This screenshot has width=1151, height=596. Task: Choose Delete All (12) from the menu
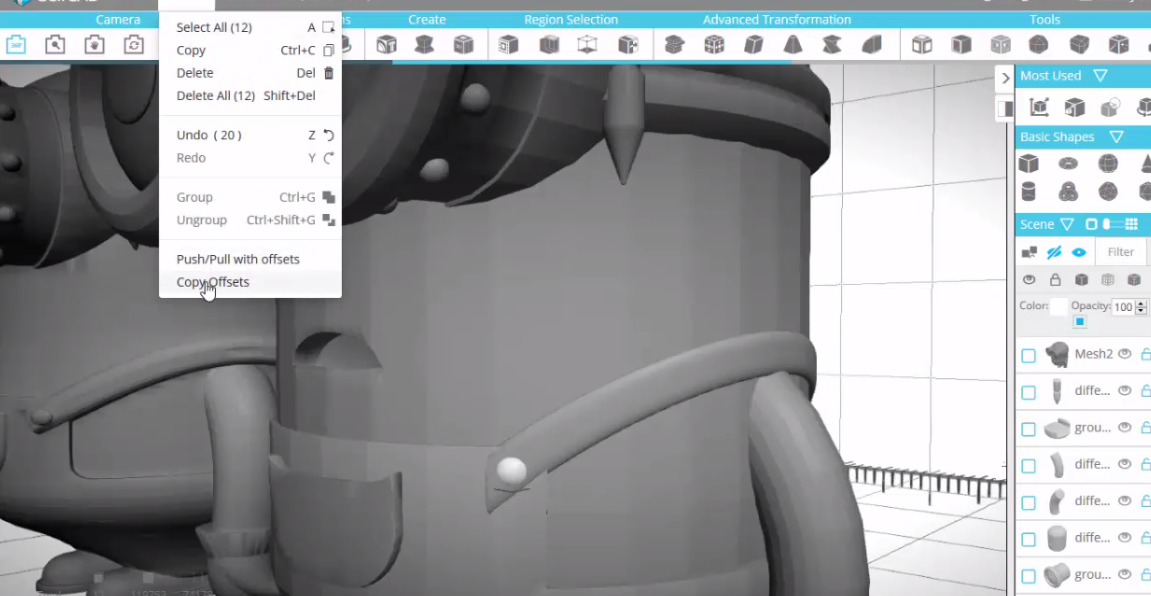[x=250, y=95]
